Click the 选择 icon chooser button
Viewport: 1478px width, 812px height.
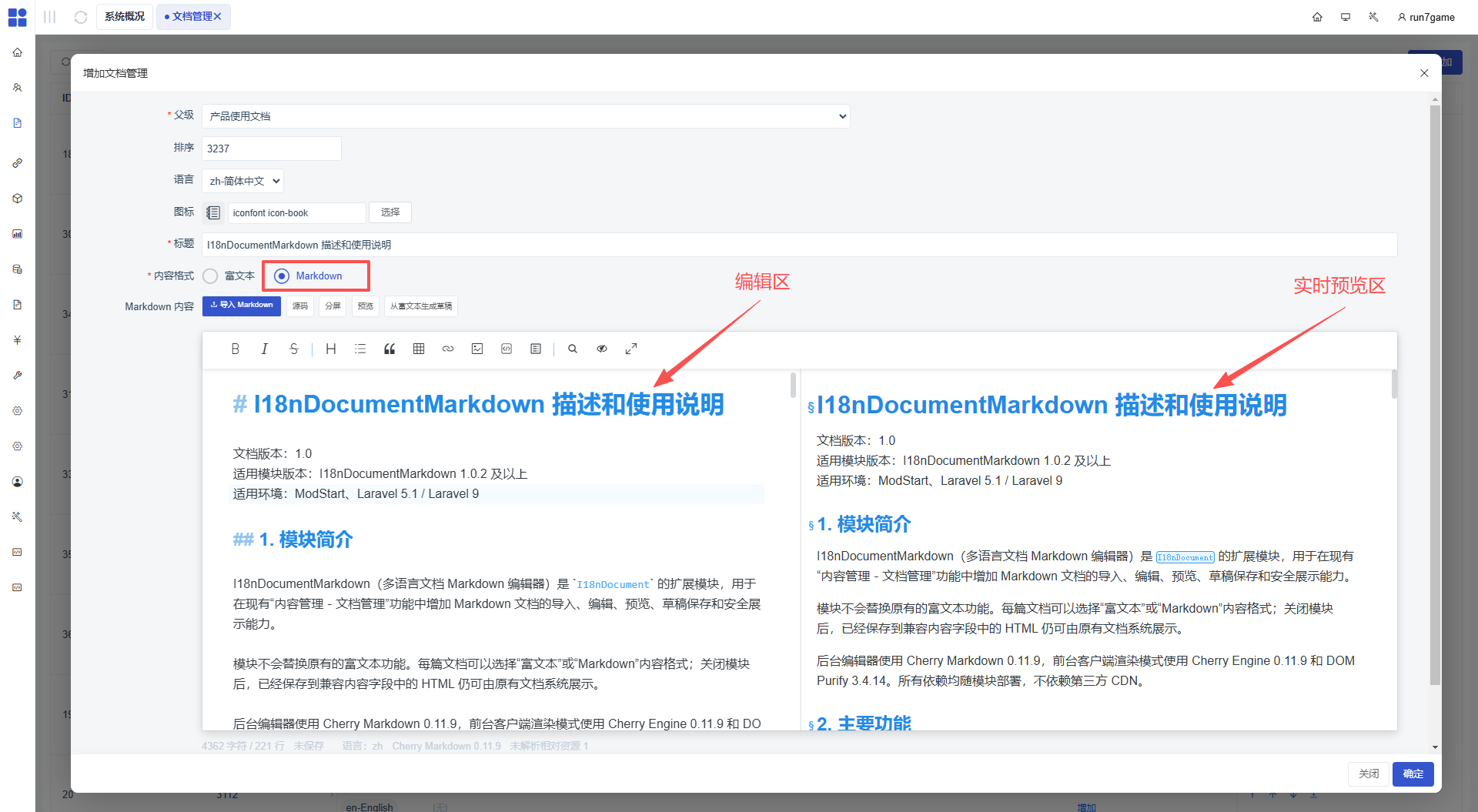click(x=390, y=212)
